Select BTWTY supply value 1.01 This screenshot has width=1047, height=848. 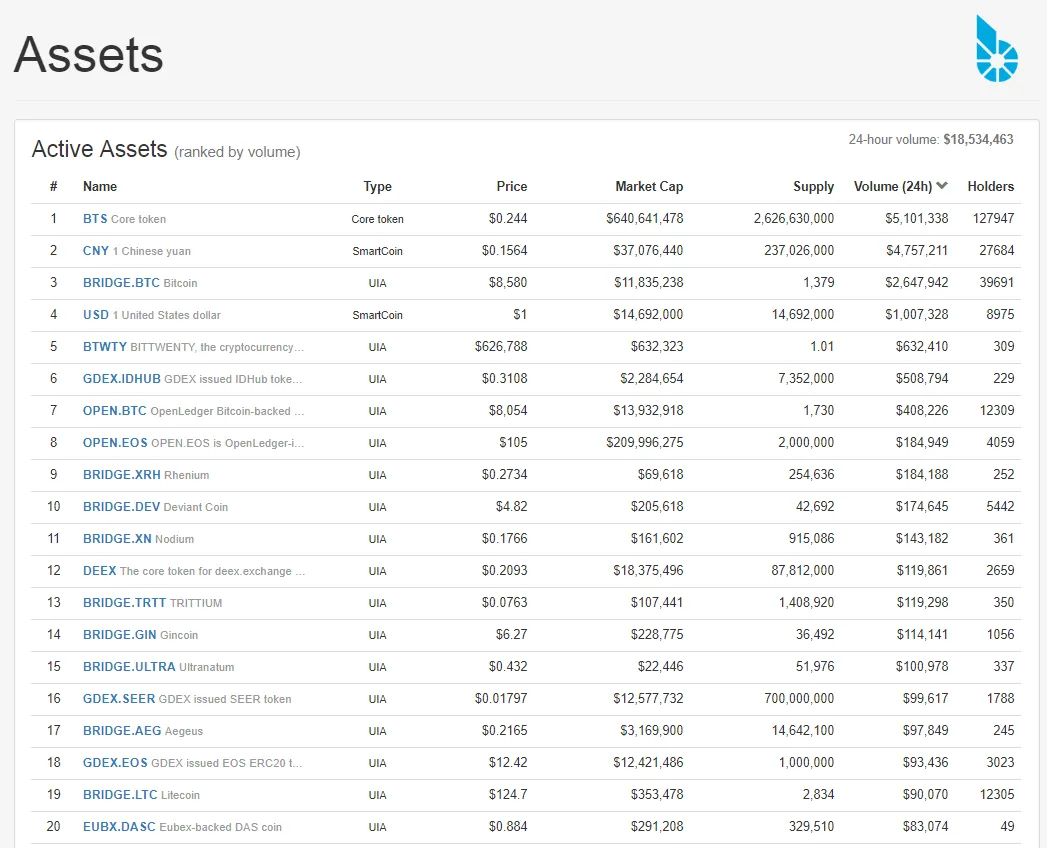point(822,347)
